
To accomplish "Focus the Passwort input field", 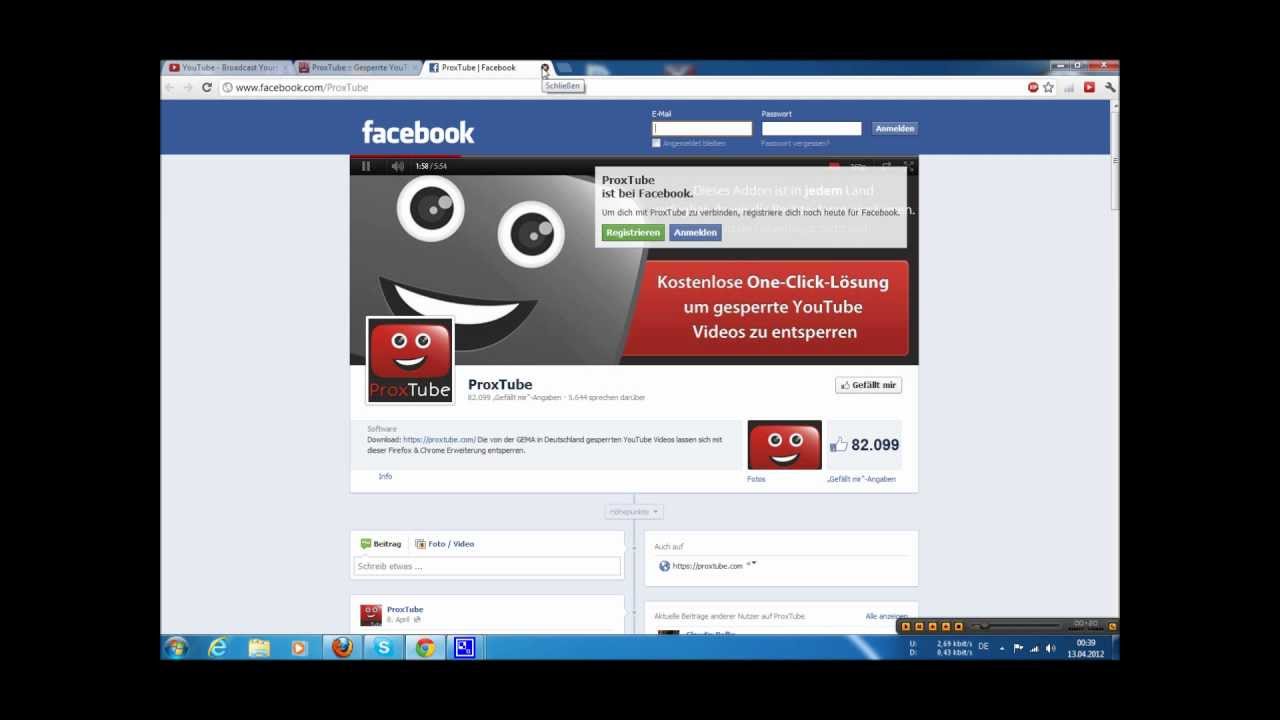I will click(811, 128).
